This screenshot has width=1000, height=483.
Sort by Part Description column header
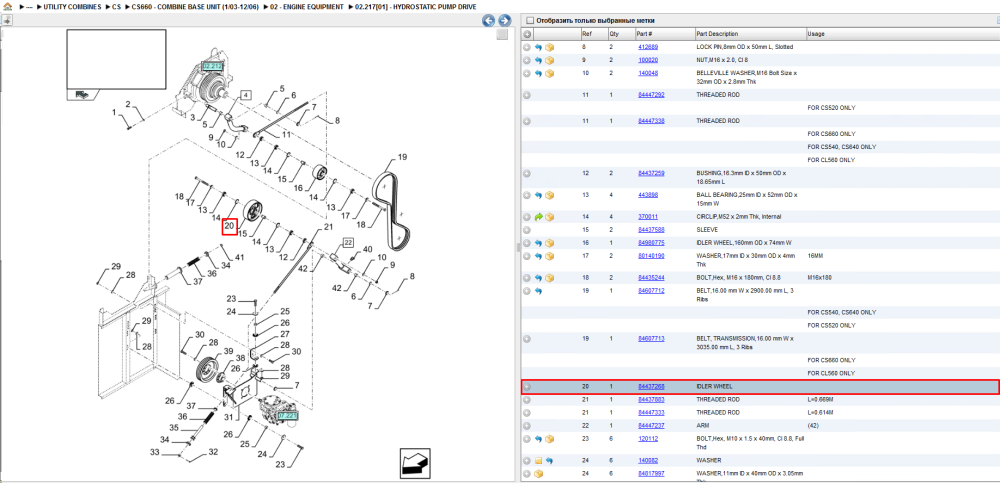750,34
